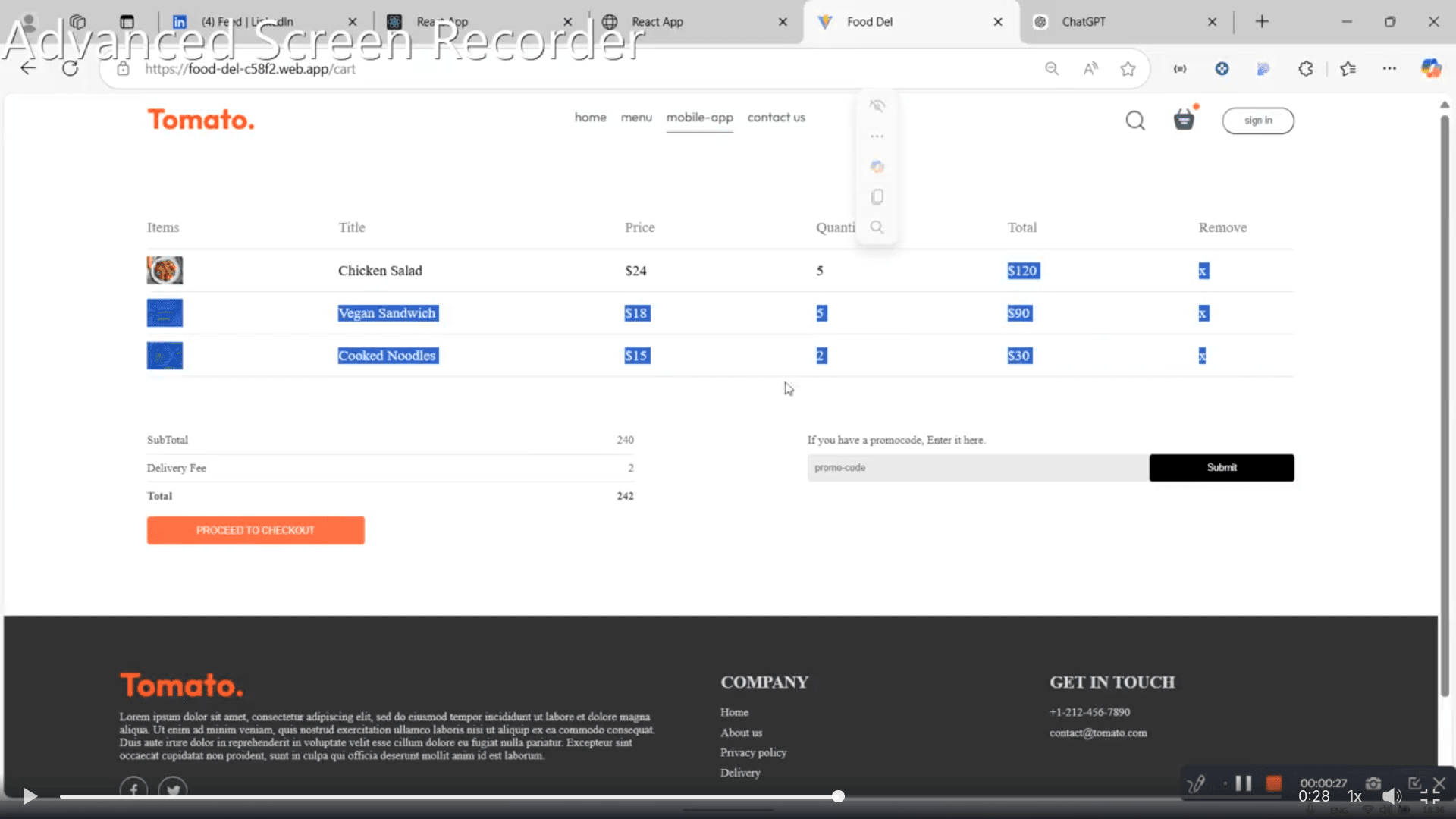
Task: Open Privacy policy footer link
Action: pyautogui.click(x=753, y=752)
